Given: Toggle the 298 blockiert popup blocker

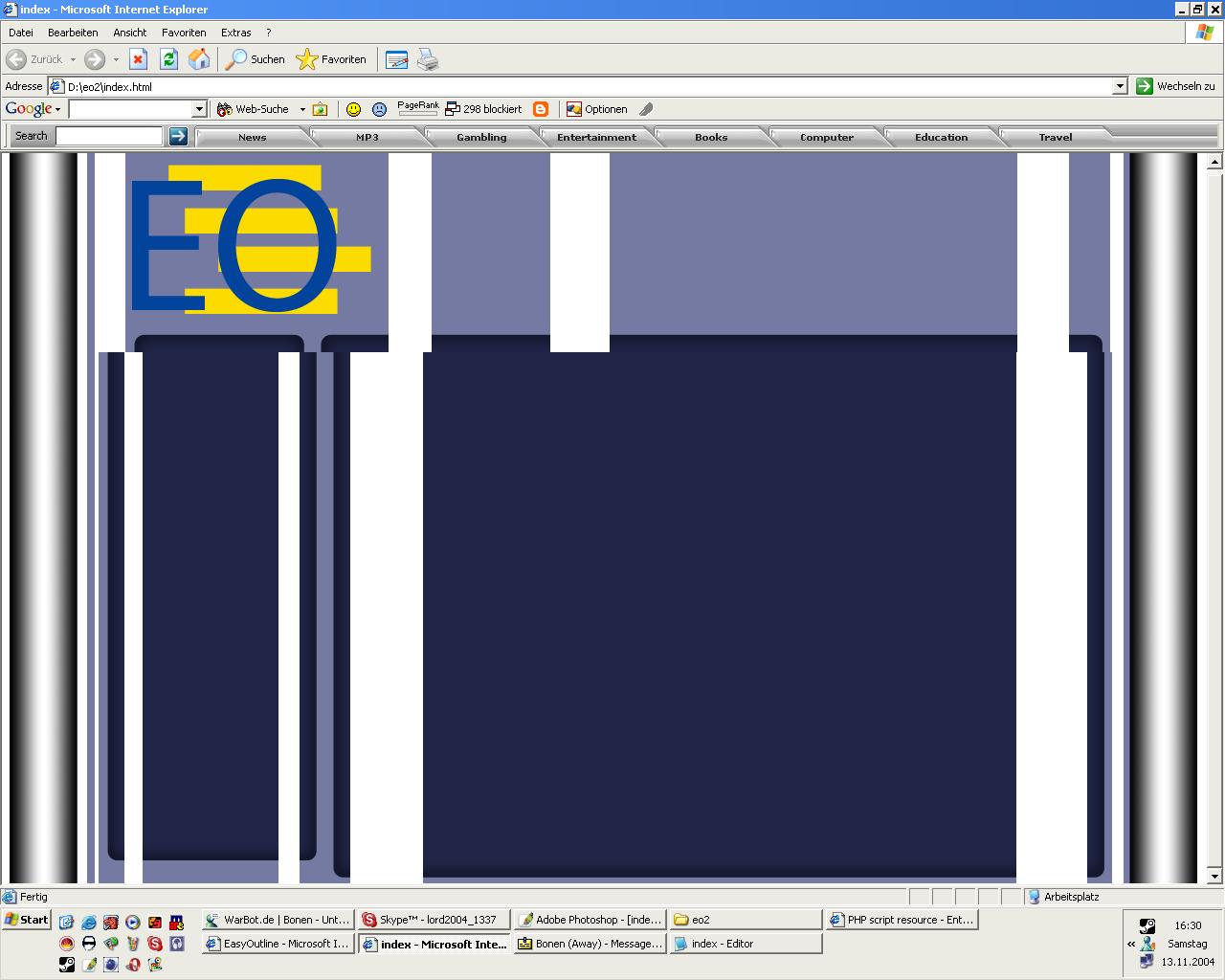Looking at the screenshot, I should pyautogui.click(x=484, y=109).
